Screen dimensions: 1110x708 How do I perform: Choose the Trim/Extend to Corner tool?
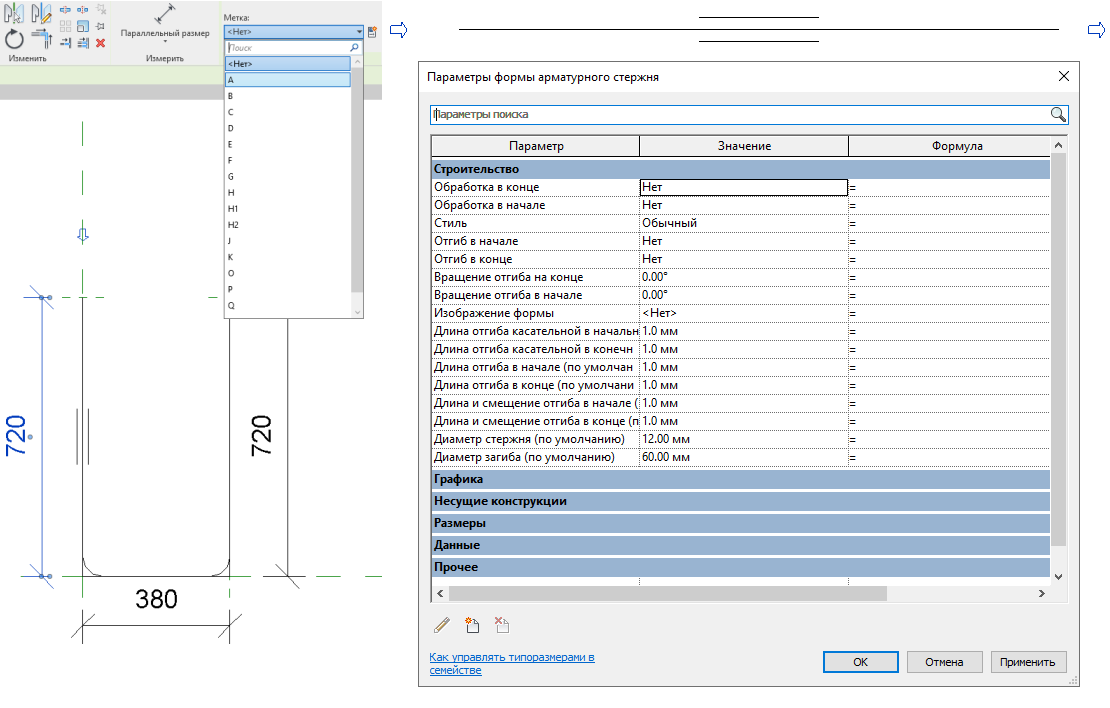pos(41,38)
